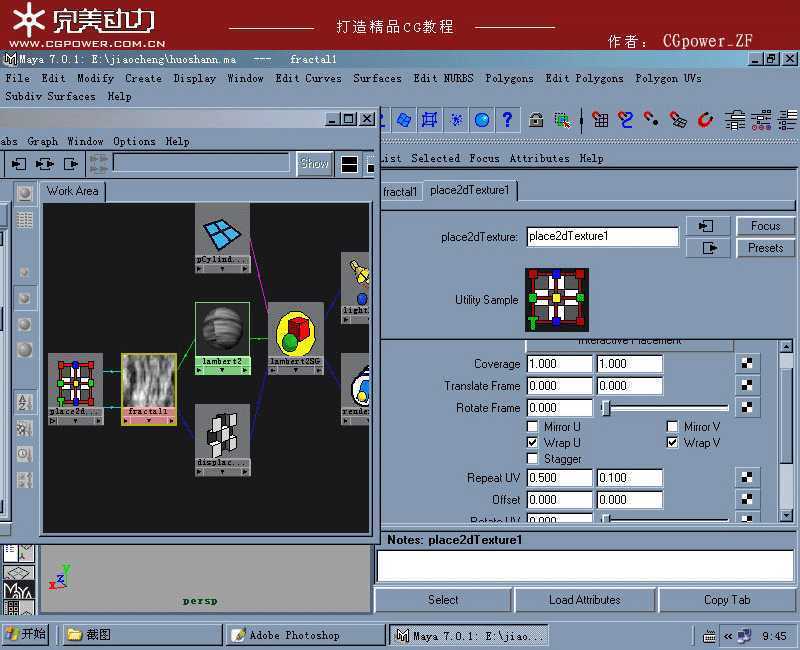Click the lock padlock icon on shelf
This screenshot has height=650, width=800.
(x=536, y=120)
